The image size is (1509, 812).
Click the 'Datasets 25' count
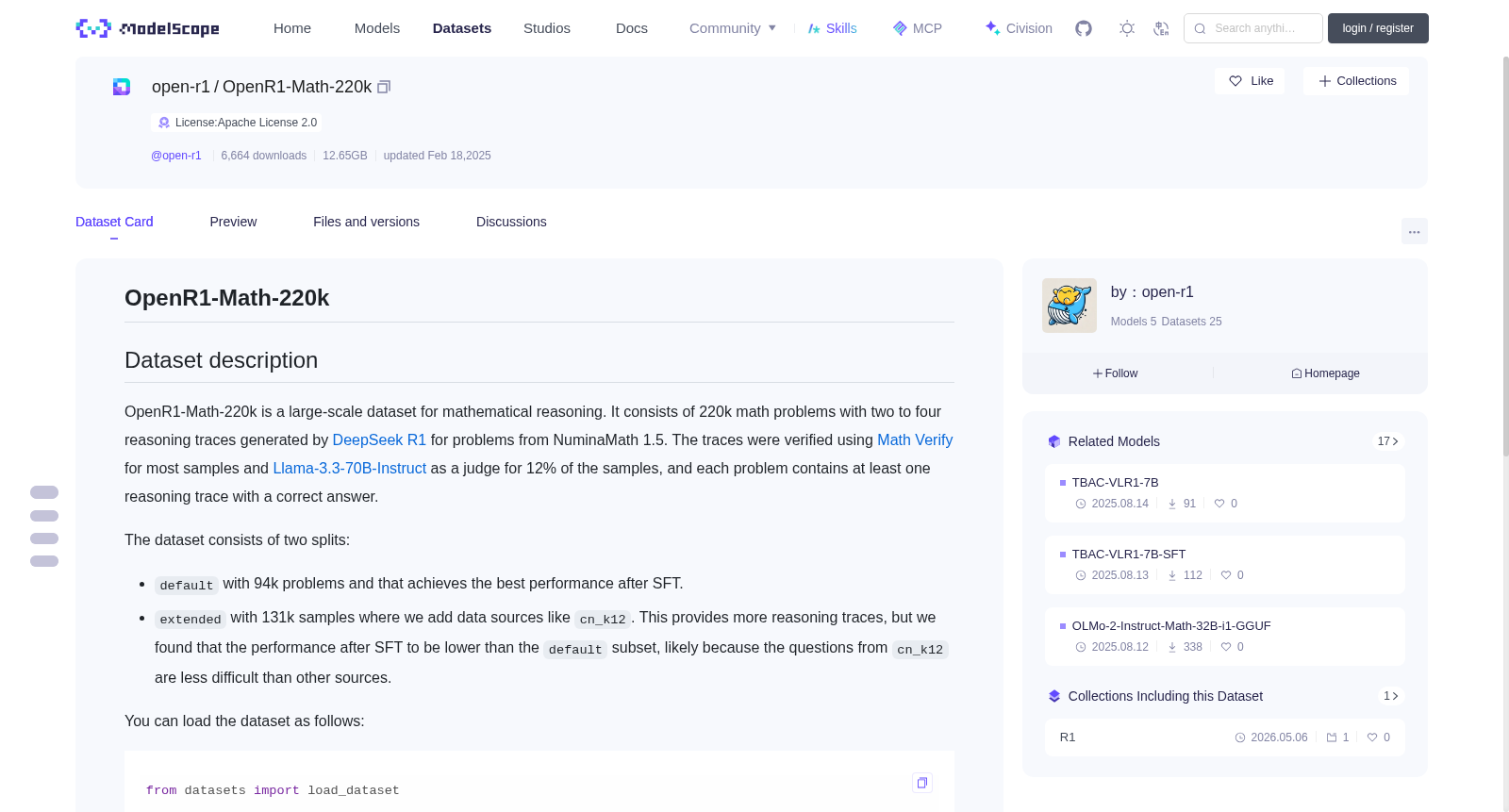click(1191, 322)
